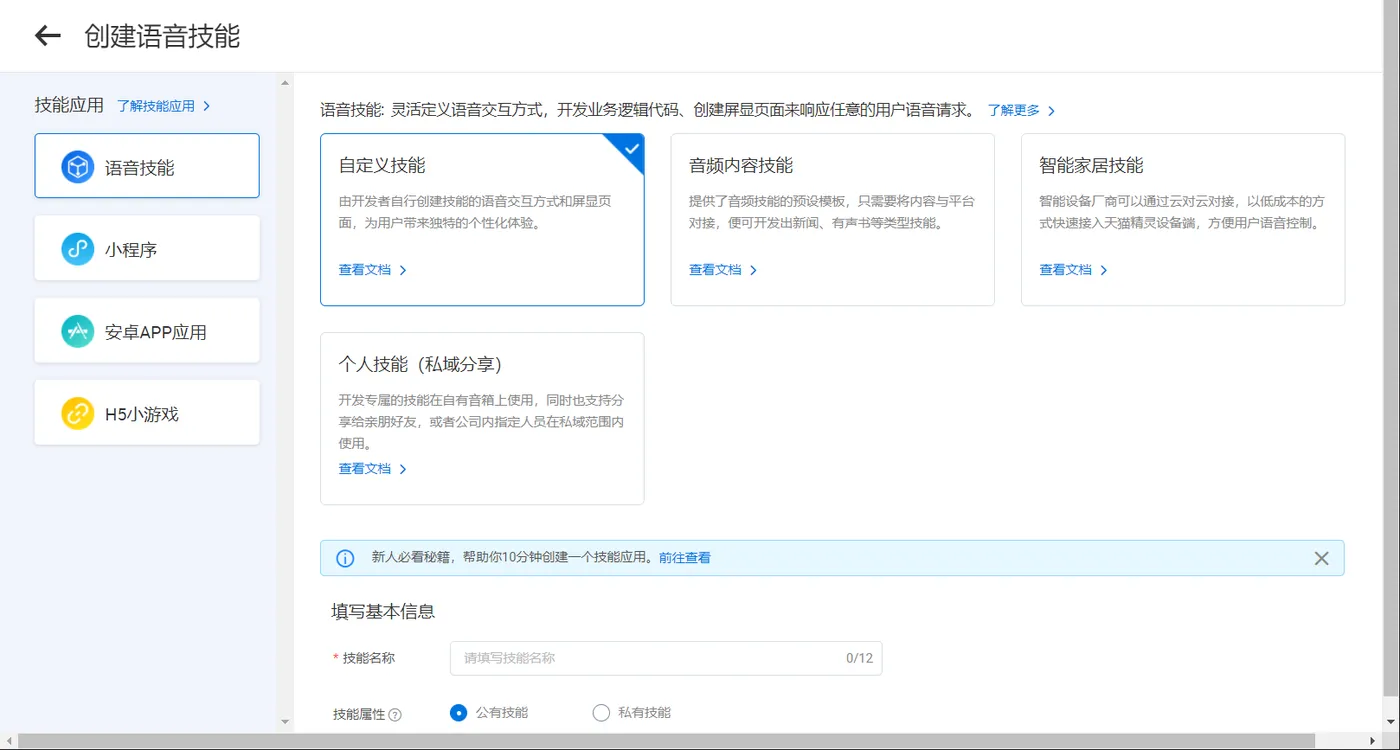Click the 创建语音技能 page title
This screenshot has width=1400, height=750.
(162, 36)
